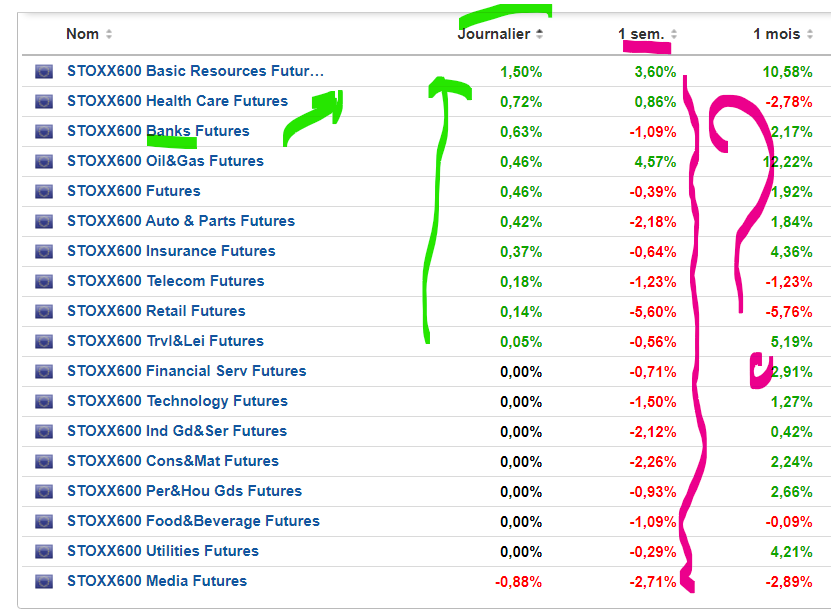Viewport: 831px width, 615px height.
Task: Select the STOXX600 Futures index row
Action: 426,191
